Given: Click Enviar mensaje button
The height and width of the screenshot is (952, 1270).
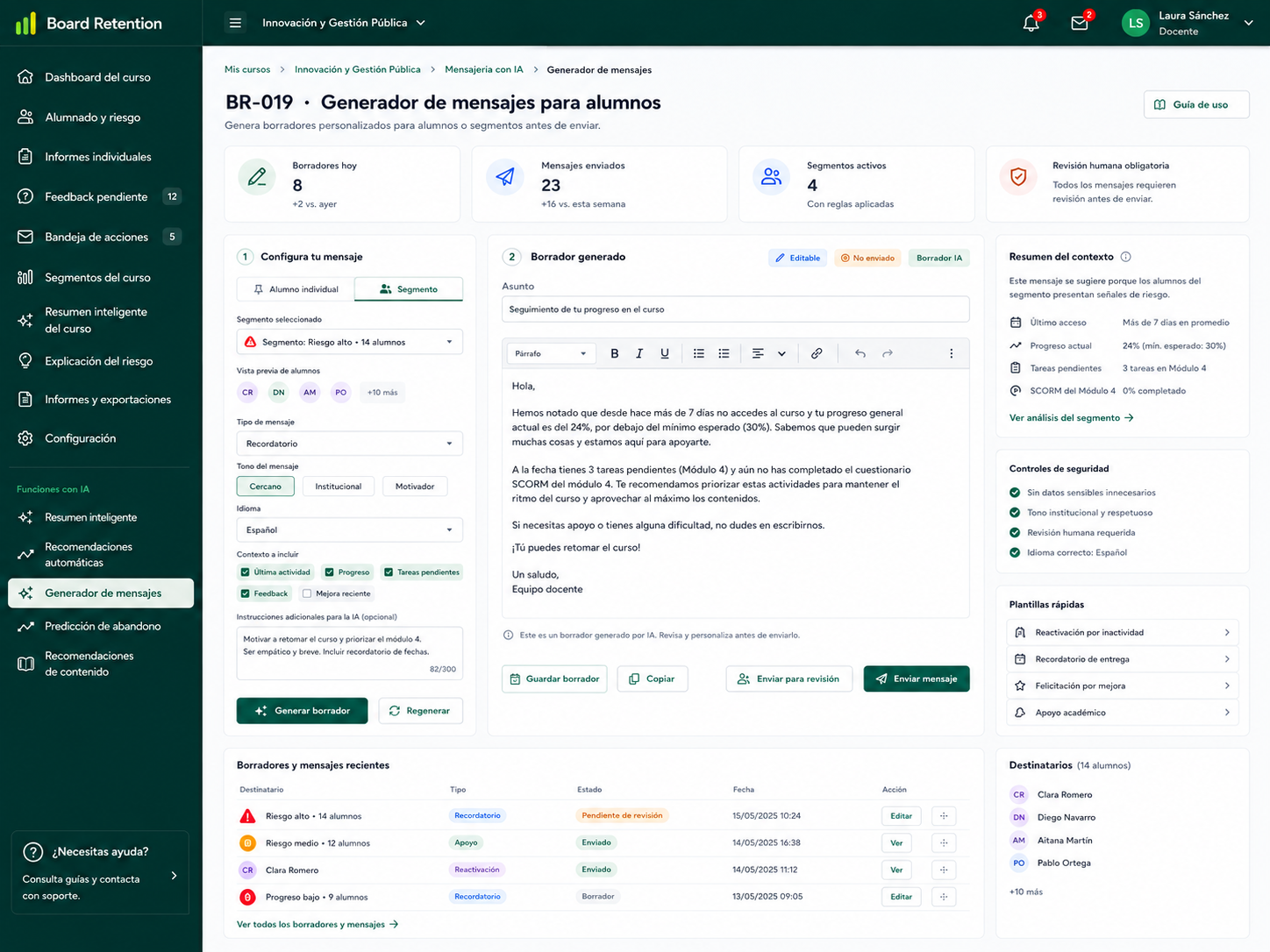Looking at the screenshot, I should pos(917,678).
